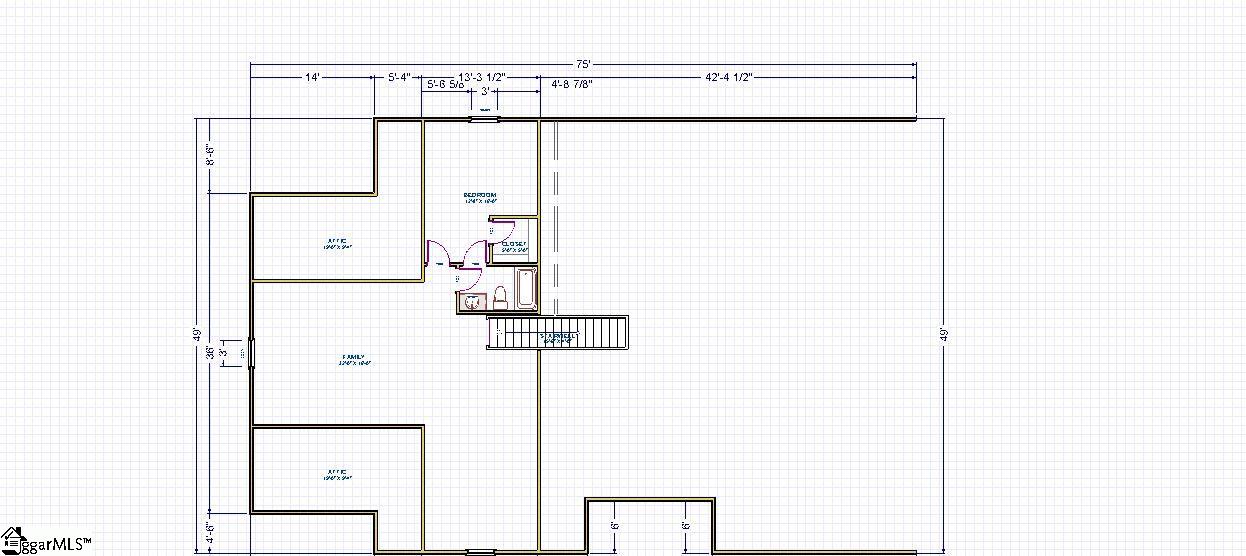Click the BEDROOM room label
1246x556 pixels.
click(480, 196)
